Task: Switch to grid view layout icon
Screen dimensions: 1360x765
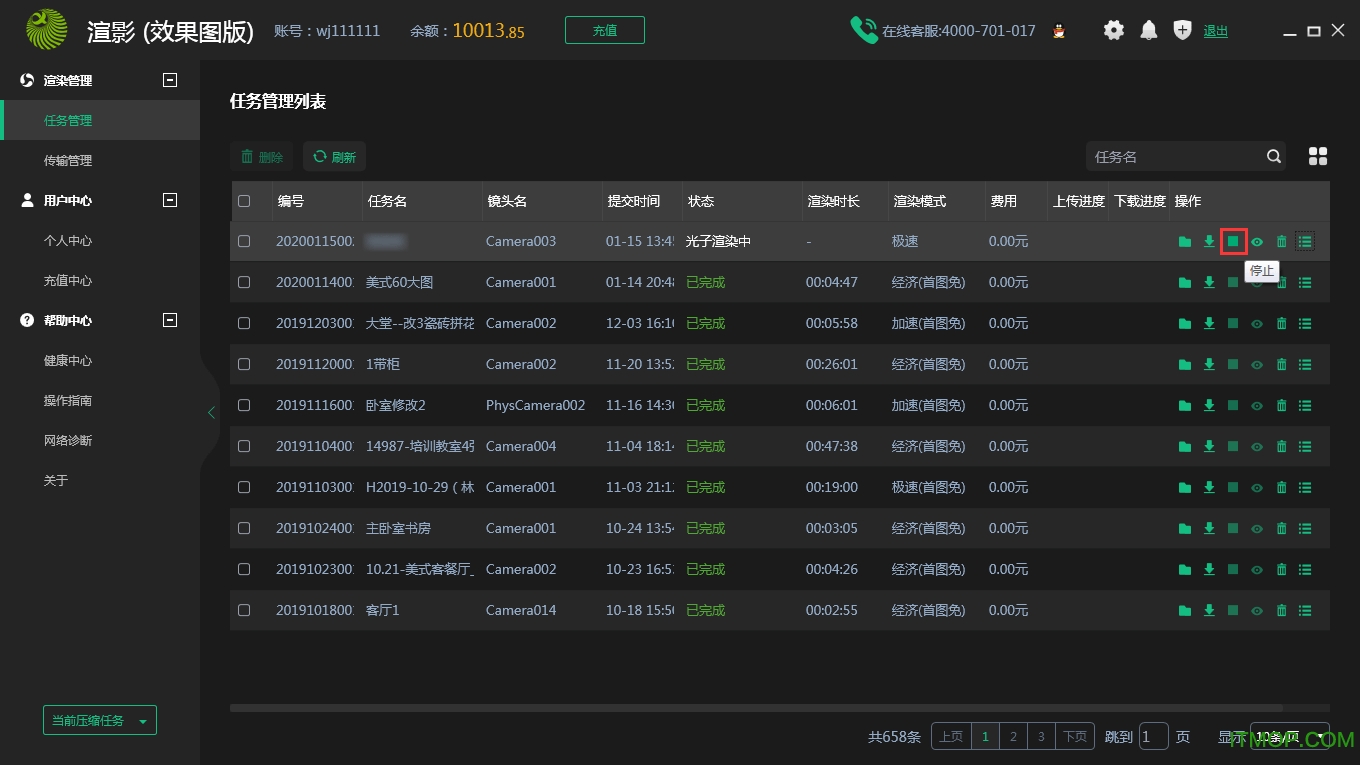Action: [x=1318, y=156]
